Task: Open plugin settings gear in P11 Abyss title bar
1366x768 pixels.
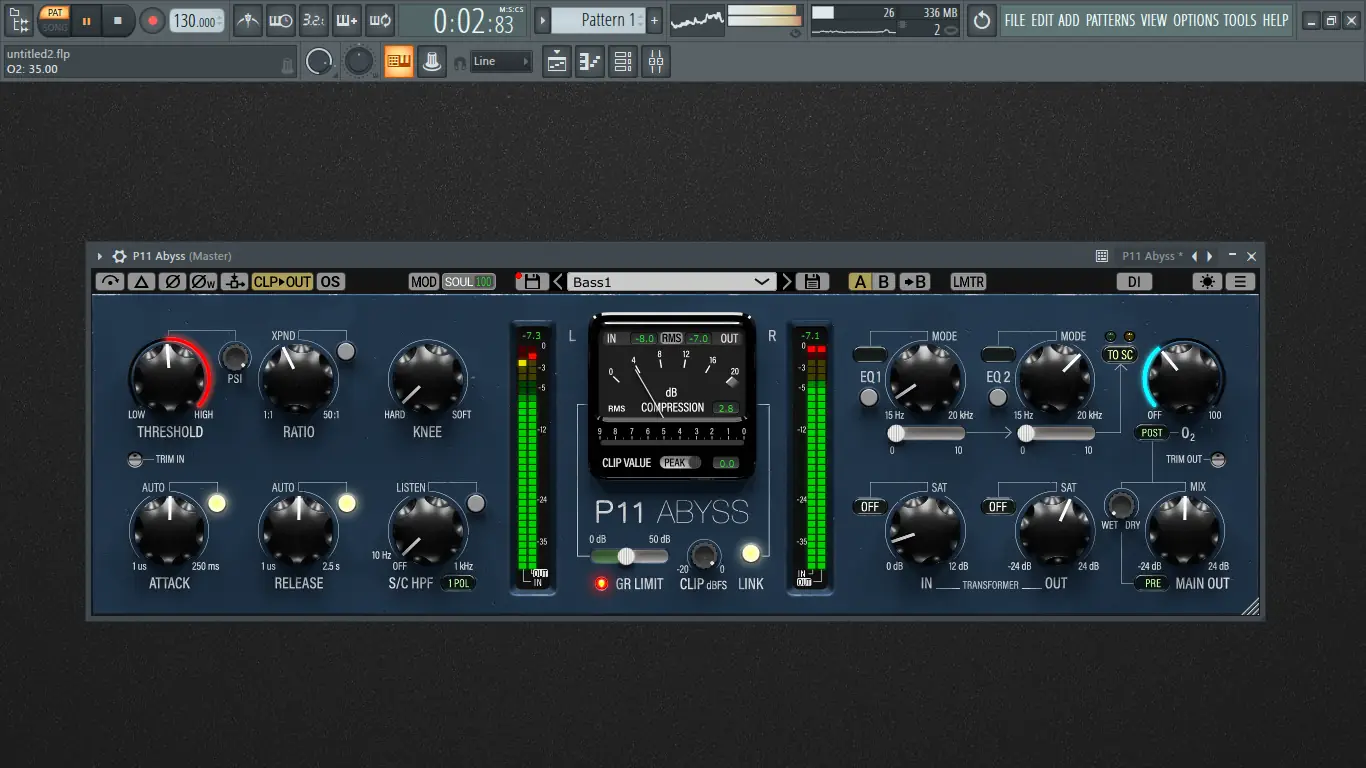Action: tap(119, 256)
